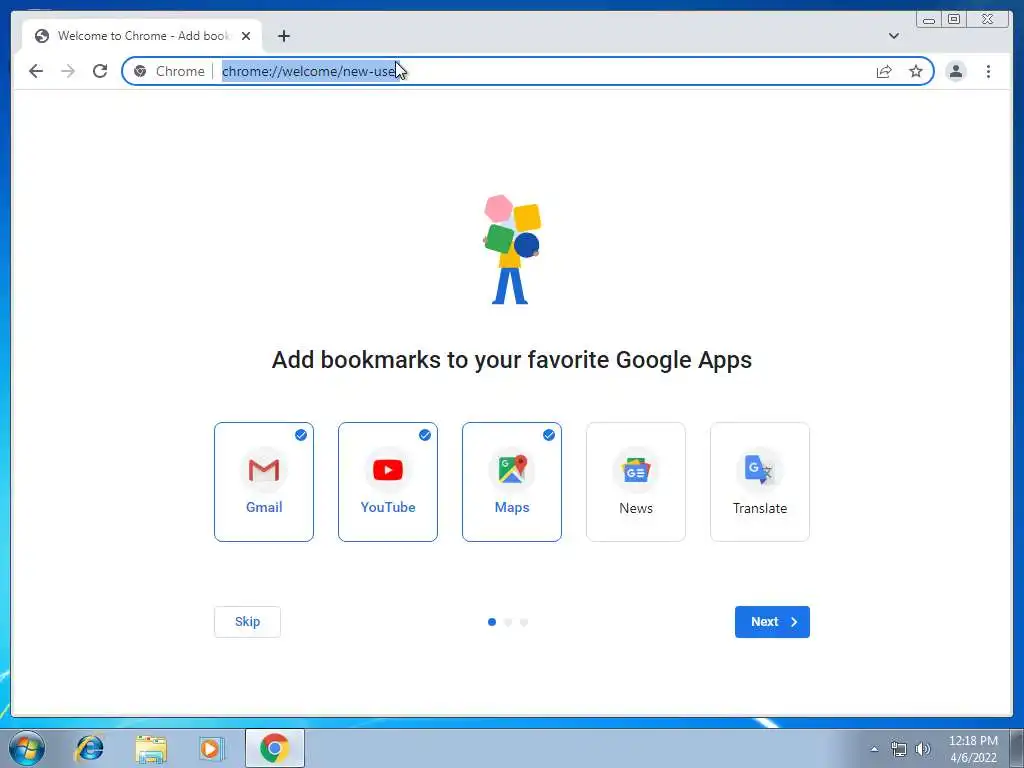Click the first step indicator dot

pyautogui.click(x=492, y=622)
